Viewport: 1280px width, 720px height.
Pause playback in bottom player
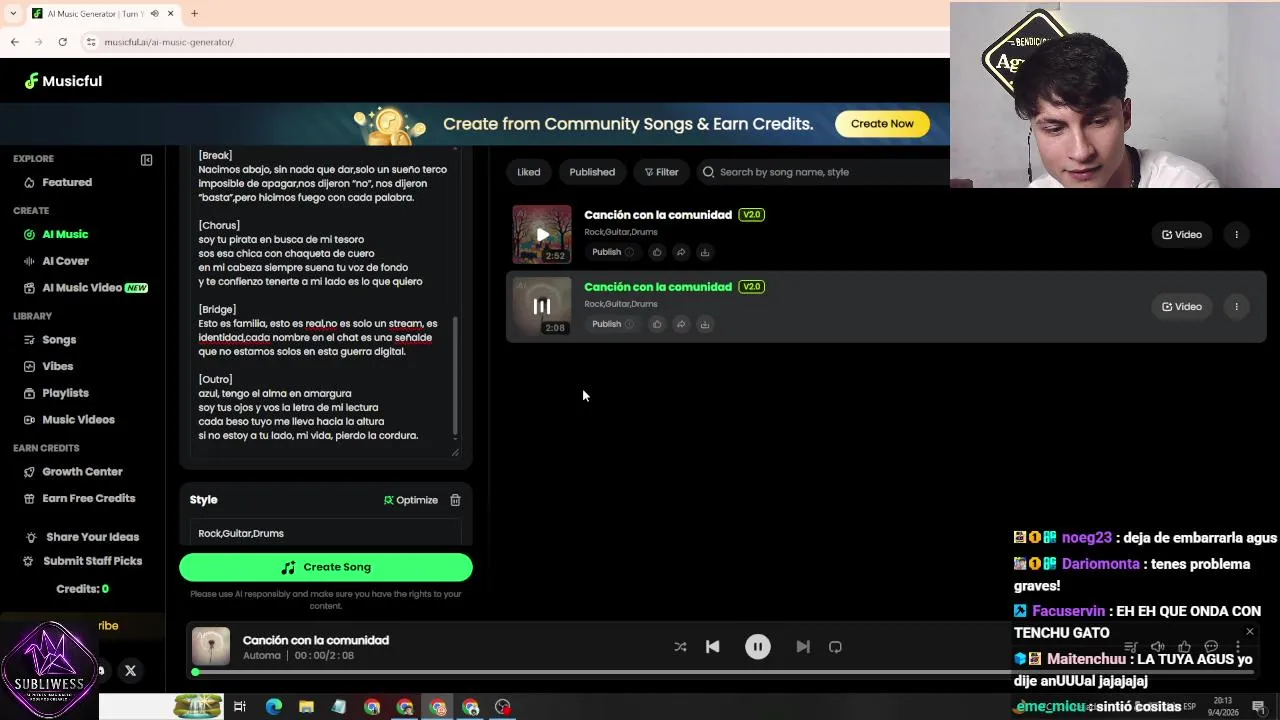[758, 647]
